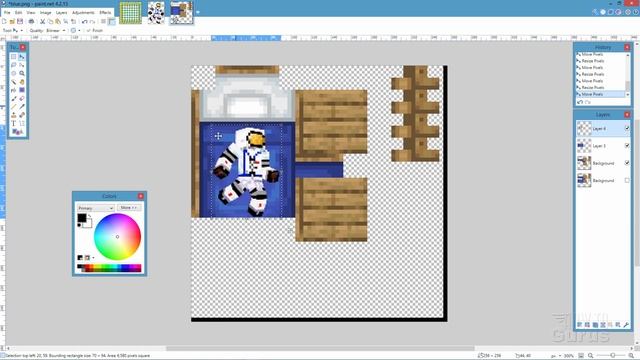Click the Save toolbar icon
640x360 pixels.
point(20,21)
